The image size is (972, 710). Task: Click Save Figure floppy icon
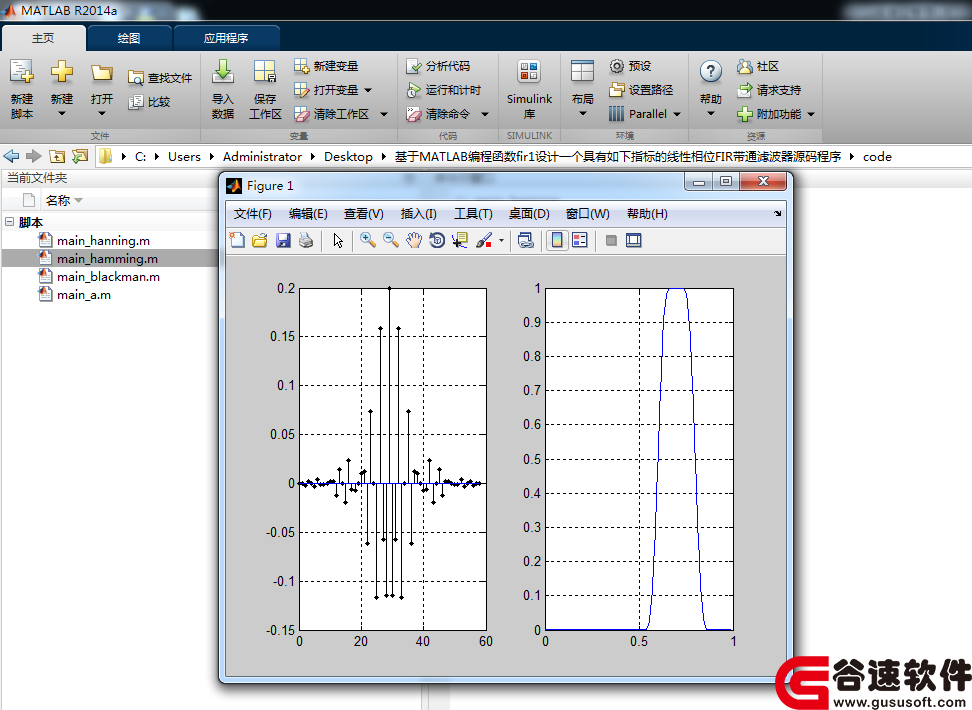point(283,241)
